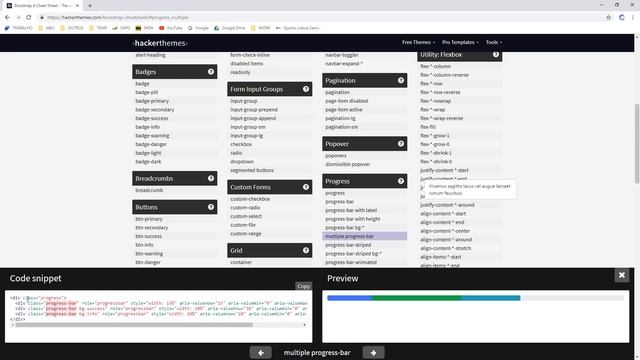640x360 pixels.
Task: Go to previous snippet with left arrow
Action: point(260,353)
